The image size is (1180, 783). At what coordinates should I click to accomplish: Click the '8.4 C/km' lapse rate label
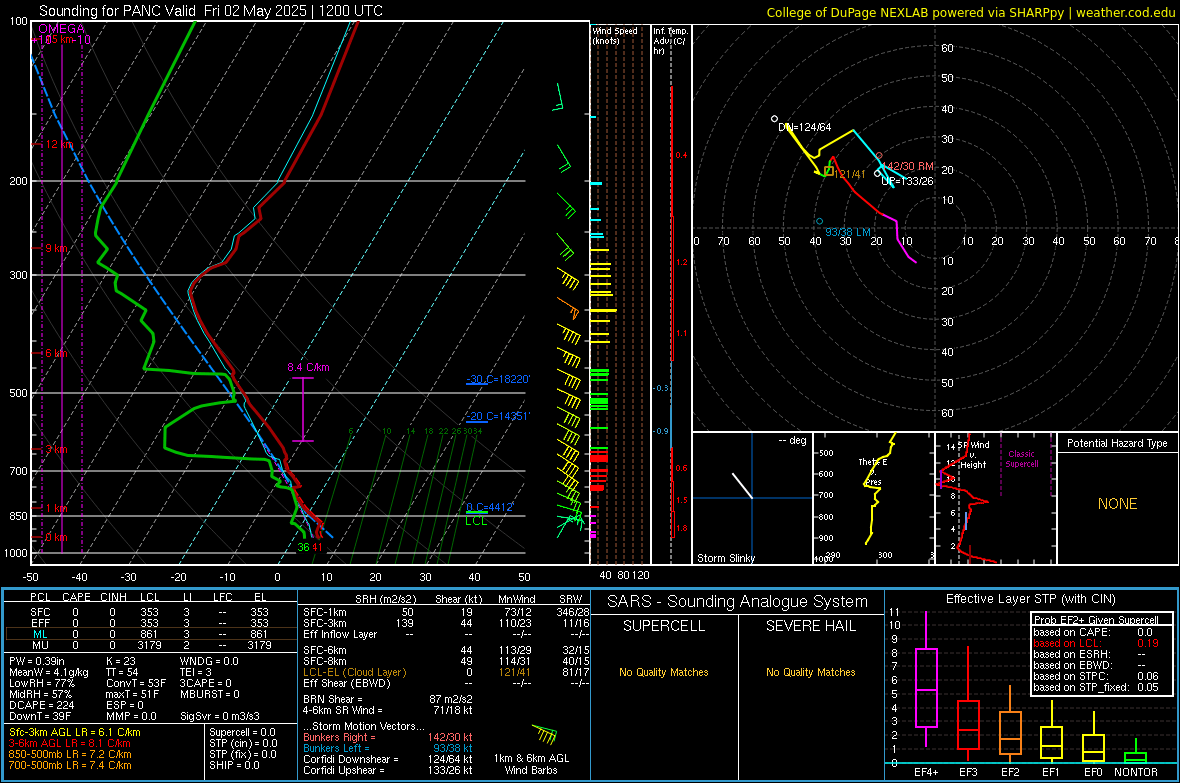pos(309,367)
